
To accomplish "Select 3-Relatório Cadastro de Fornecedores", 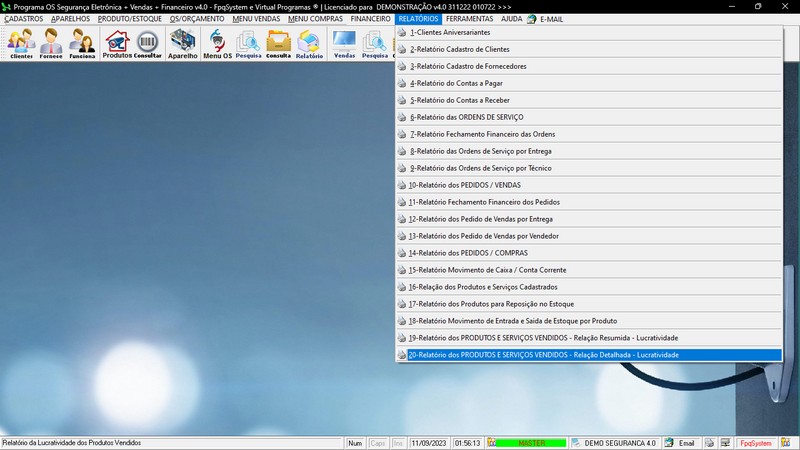I will pyautogui.click(x=589, y=66).
